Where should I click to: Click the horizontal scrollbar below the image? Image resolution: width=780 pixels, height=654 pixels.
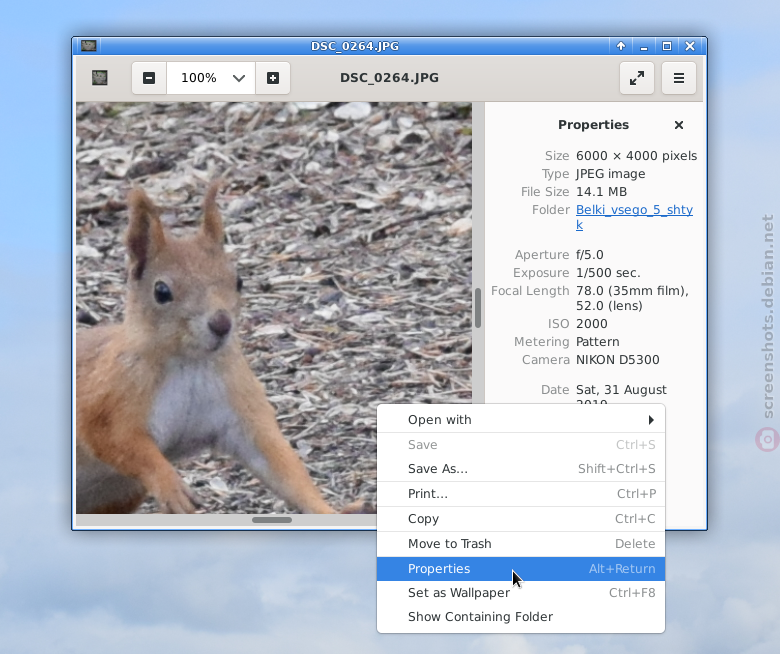(x=272, y=520)
